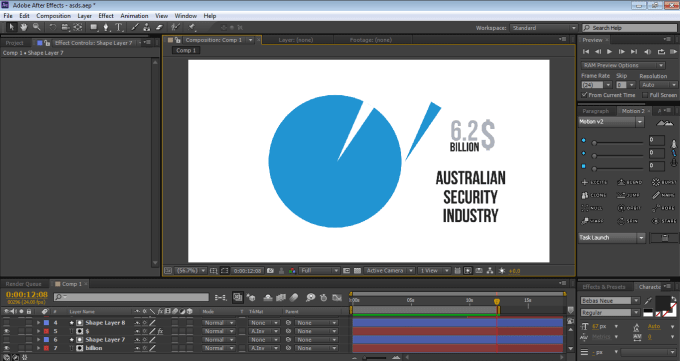Screen dimensions: 680x361
Task: Open the Composition Mini-Flowchart icon
Action: click(x=220, y=298)
